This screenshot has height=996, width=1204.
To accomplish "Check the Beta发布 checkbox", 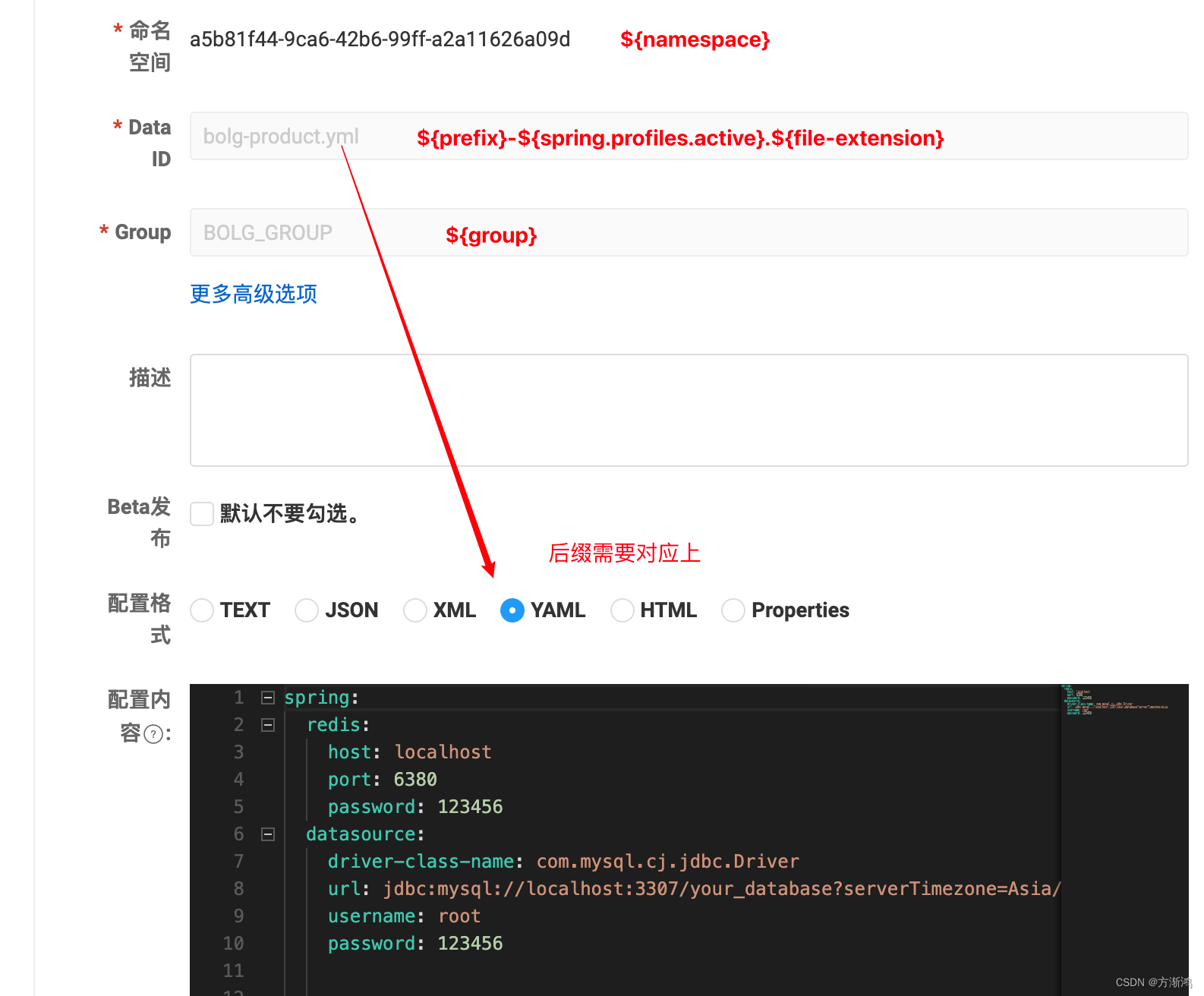I will 202,514.
